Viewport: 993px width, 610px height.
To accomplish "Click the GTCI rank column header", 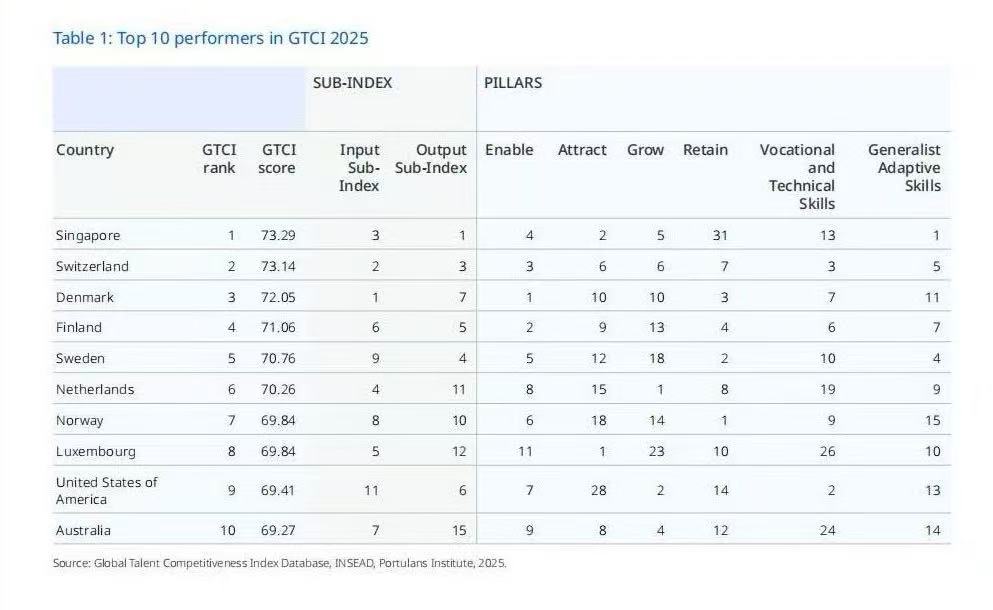I will (218, 159).
